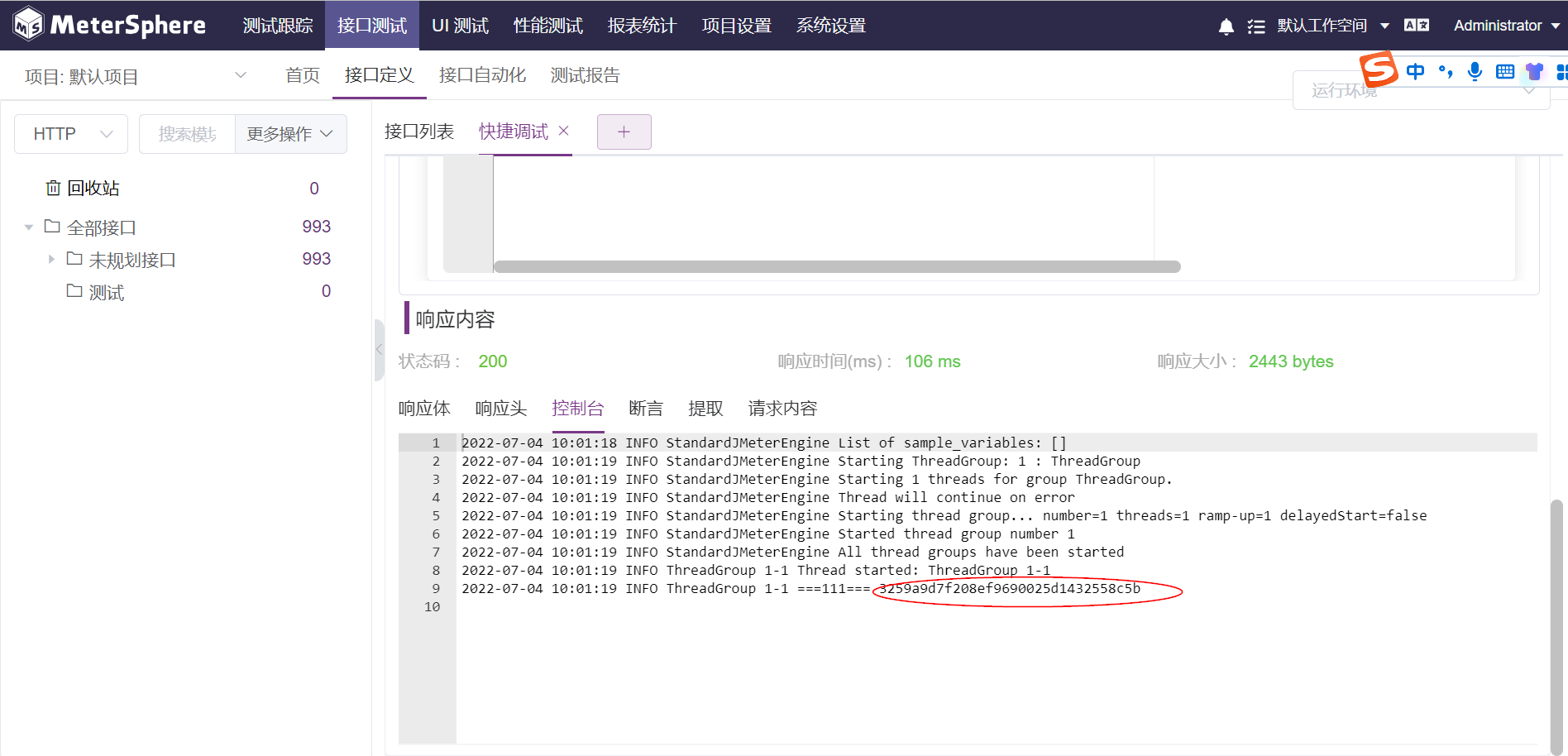Click console line number 5
Screen dimensions: 1568x756
[436, 516]
